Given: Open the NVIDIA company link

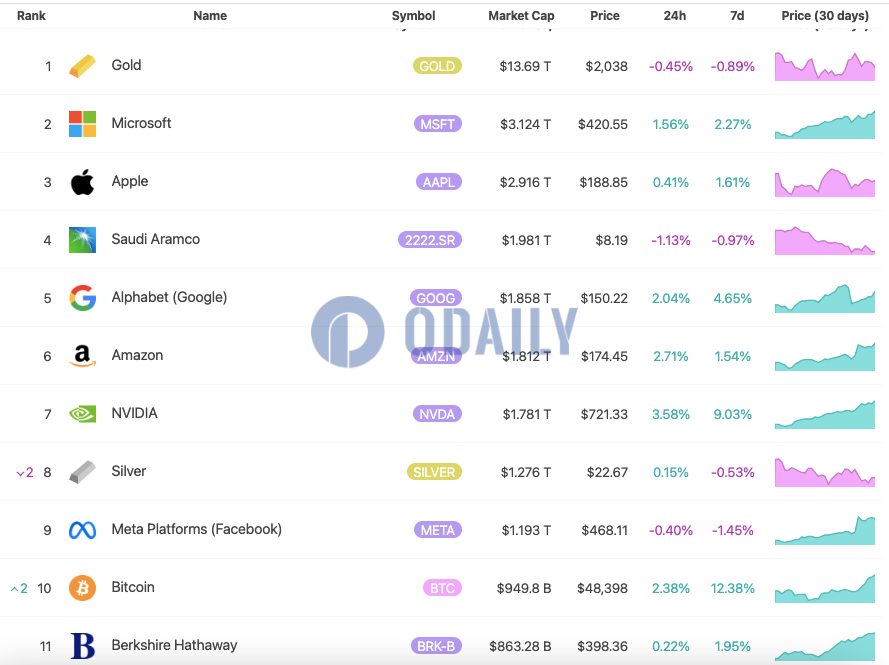Looking at the screenshot, I should [134, 413].
